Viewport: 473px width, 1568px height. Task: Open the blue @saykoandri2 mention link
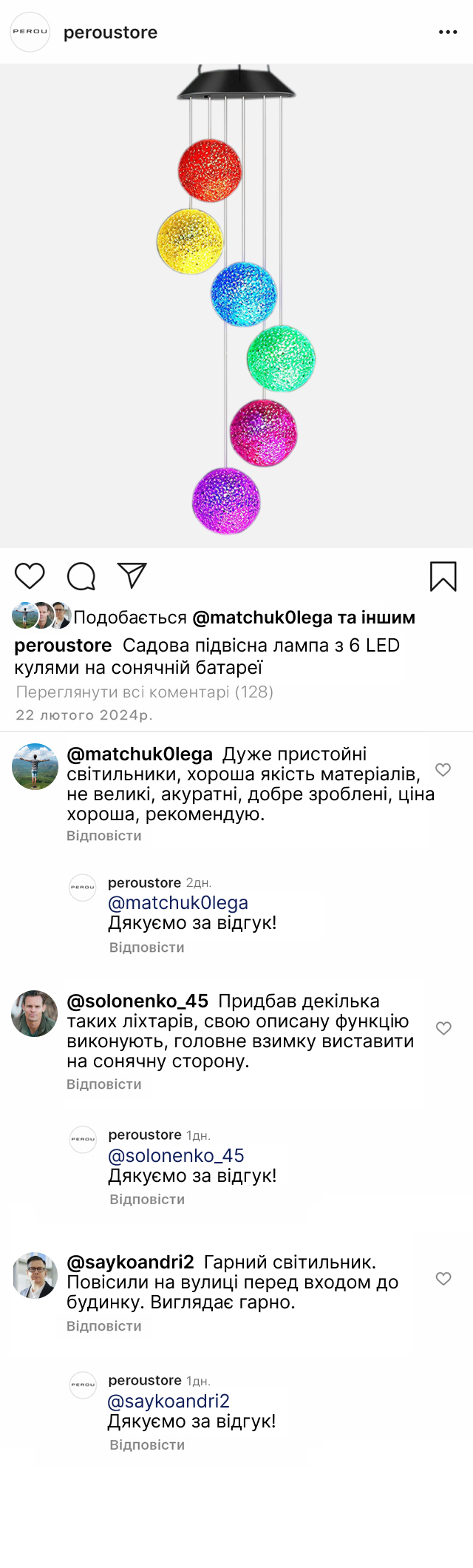click(x=169, y=1401)
